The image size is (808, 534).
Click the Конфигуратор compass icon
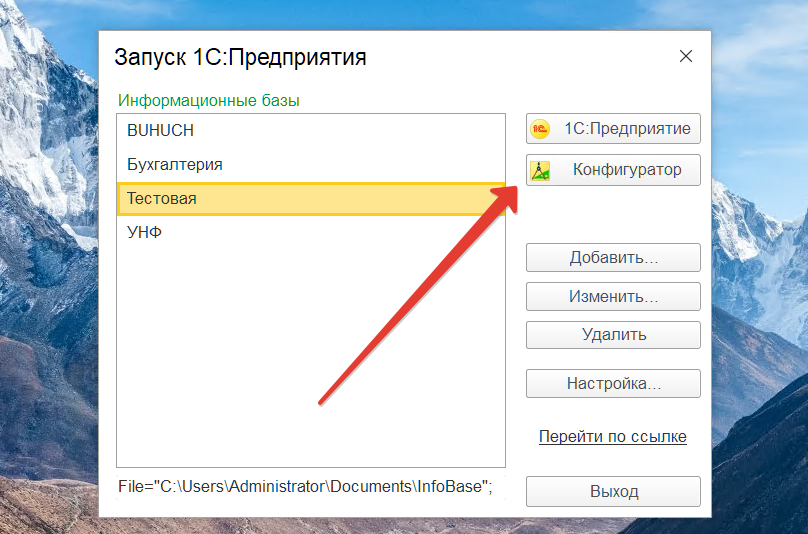[x=540, y=170]
